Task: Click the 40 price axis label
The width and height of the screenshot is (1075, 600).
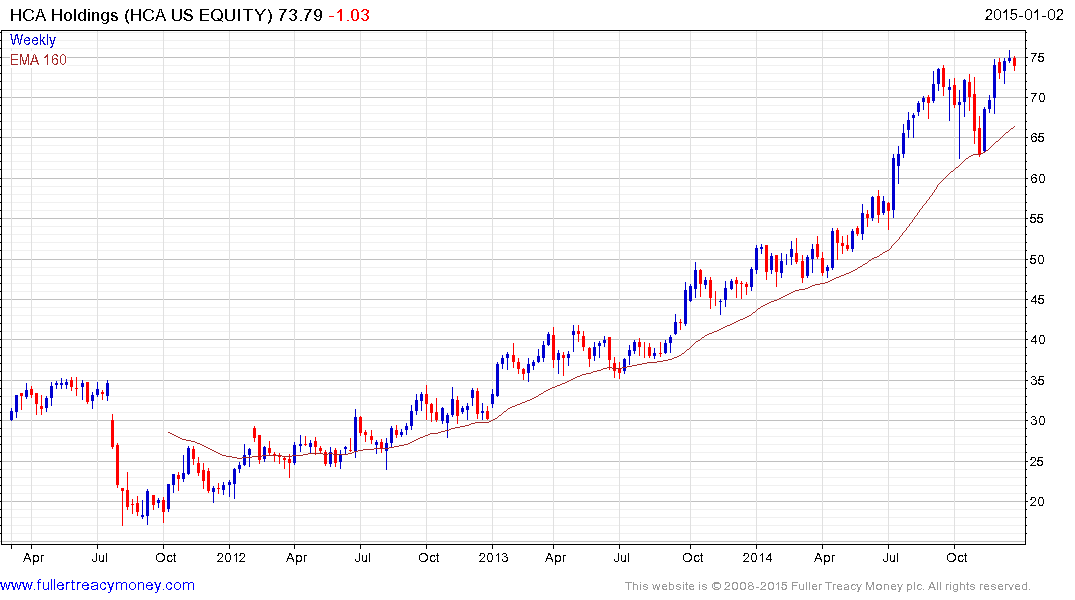Action: (x=1037, y=340)
